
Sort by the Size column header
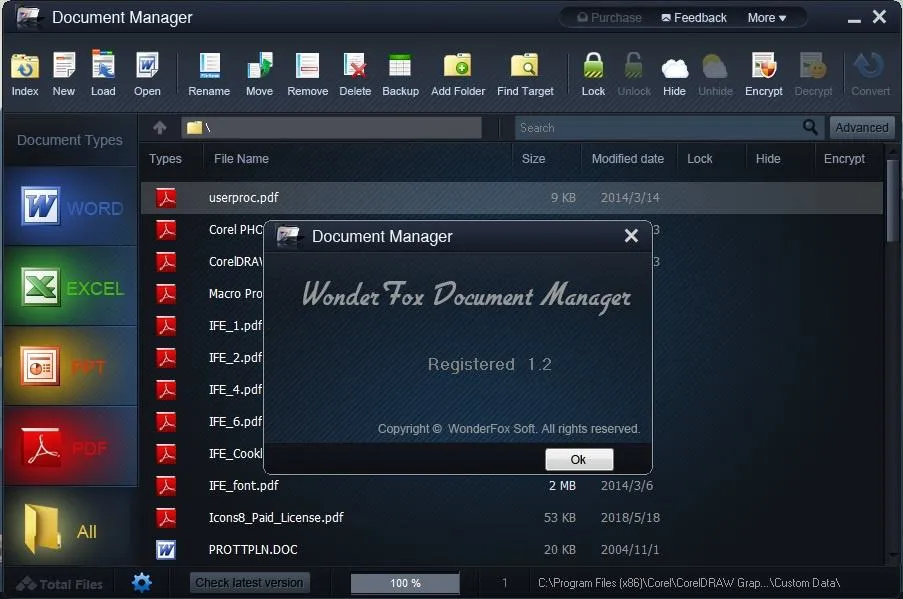point(533,158)
